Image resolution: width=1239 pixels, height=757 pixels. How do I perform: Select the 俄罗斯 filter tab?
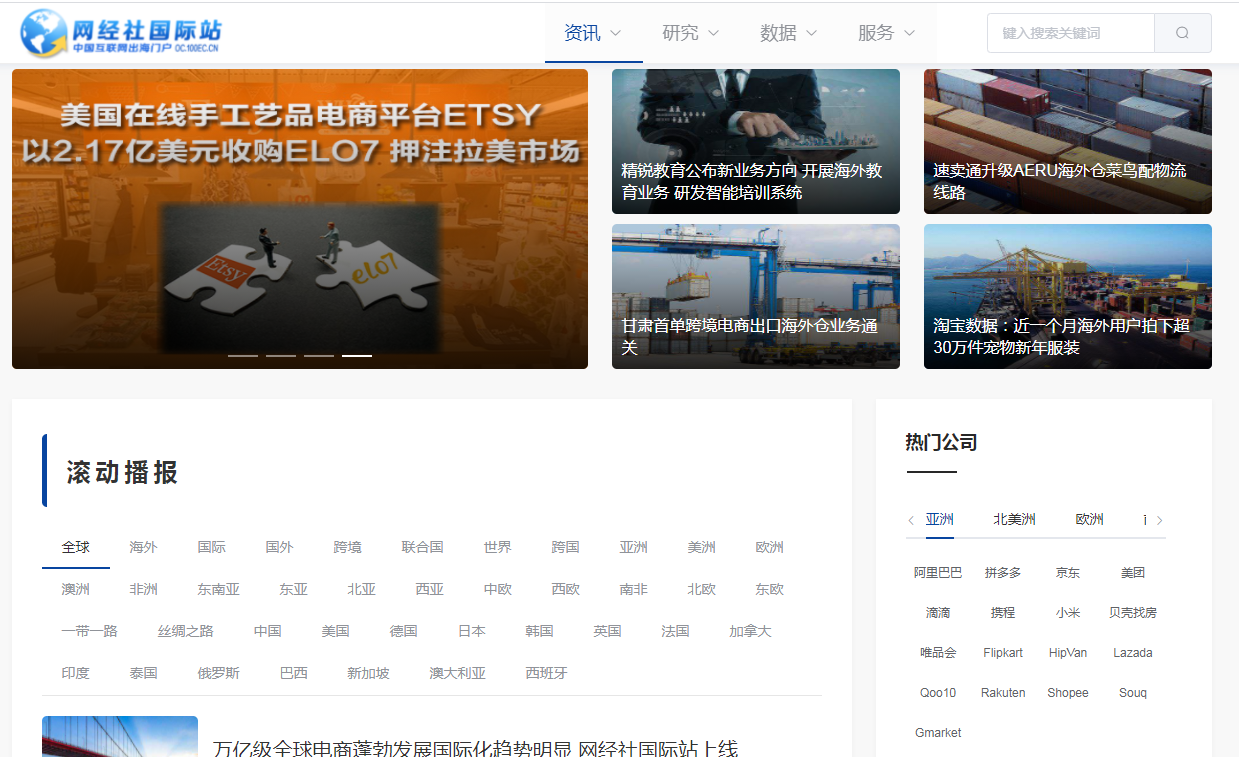pyautogui.click(x=219, y=673)
